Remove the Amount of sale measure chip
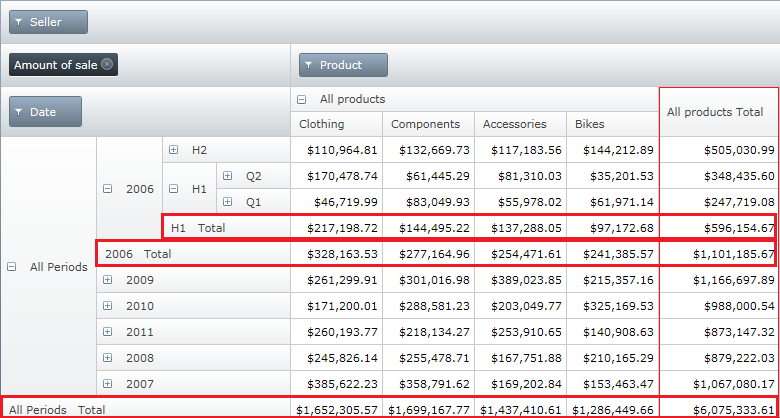Screen dimensions: 780x418 (x=108, y=65)
